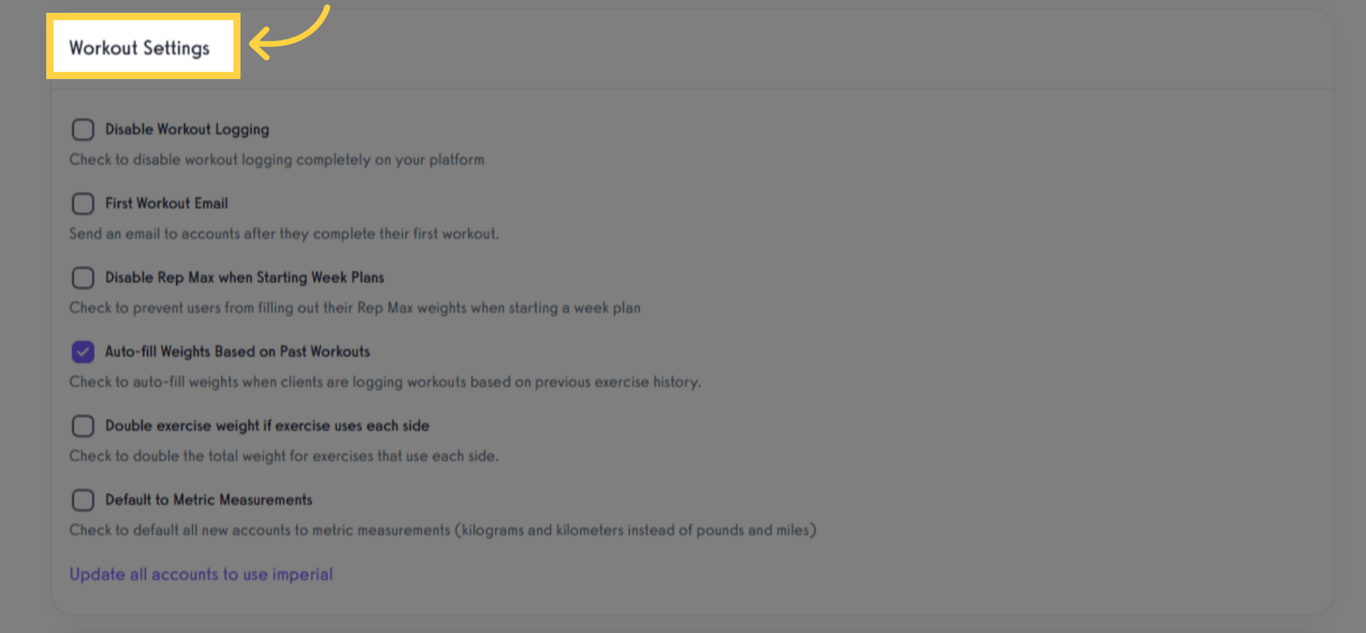
Task: Select the Disable Workout Logging label text
Action: (x=185, y=129)
